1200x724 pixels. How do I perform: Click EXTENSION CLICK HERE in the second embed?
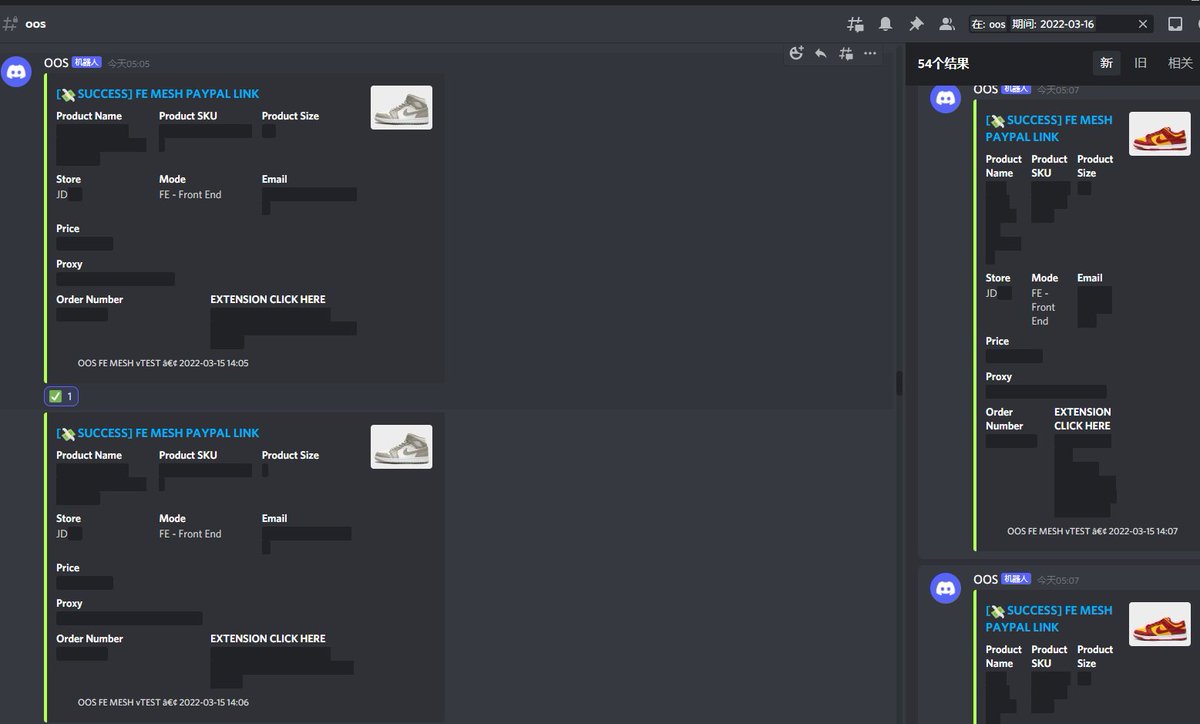coord(268,638)
